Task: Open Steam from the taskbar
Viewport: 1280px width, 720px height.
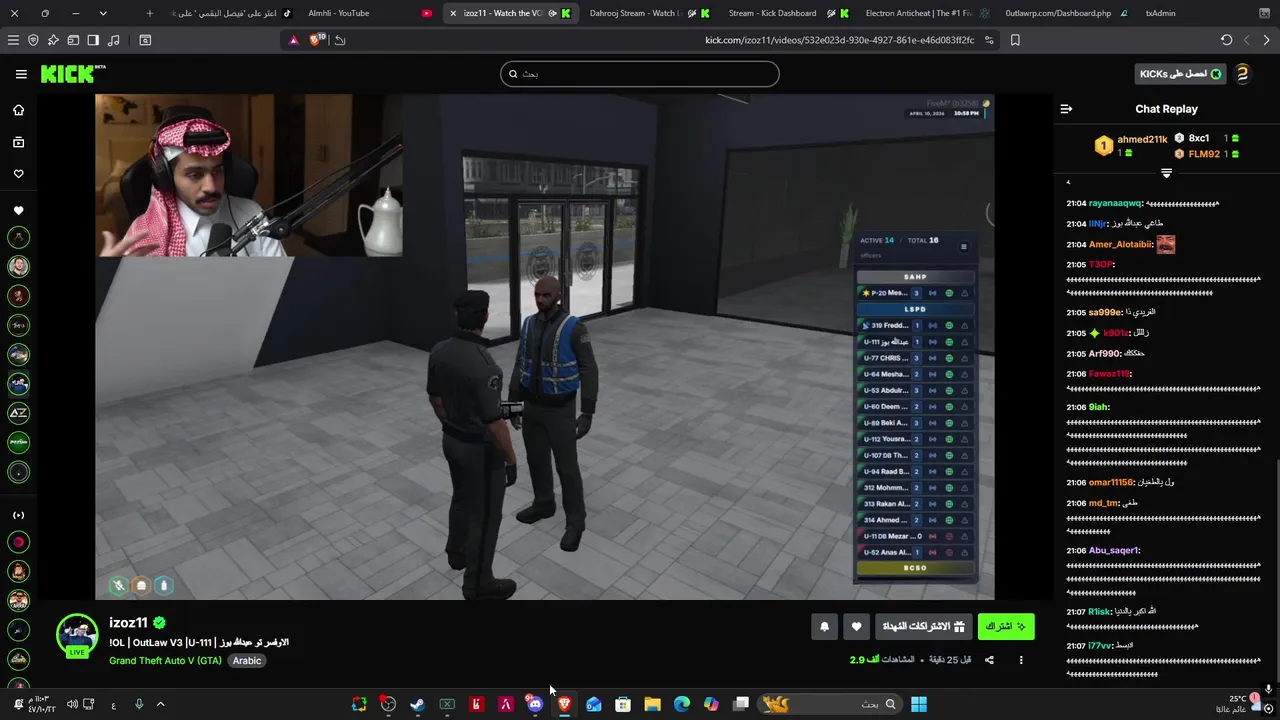Action: (417, 704)
